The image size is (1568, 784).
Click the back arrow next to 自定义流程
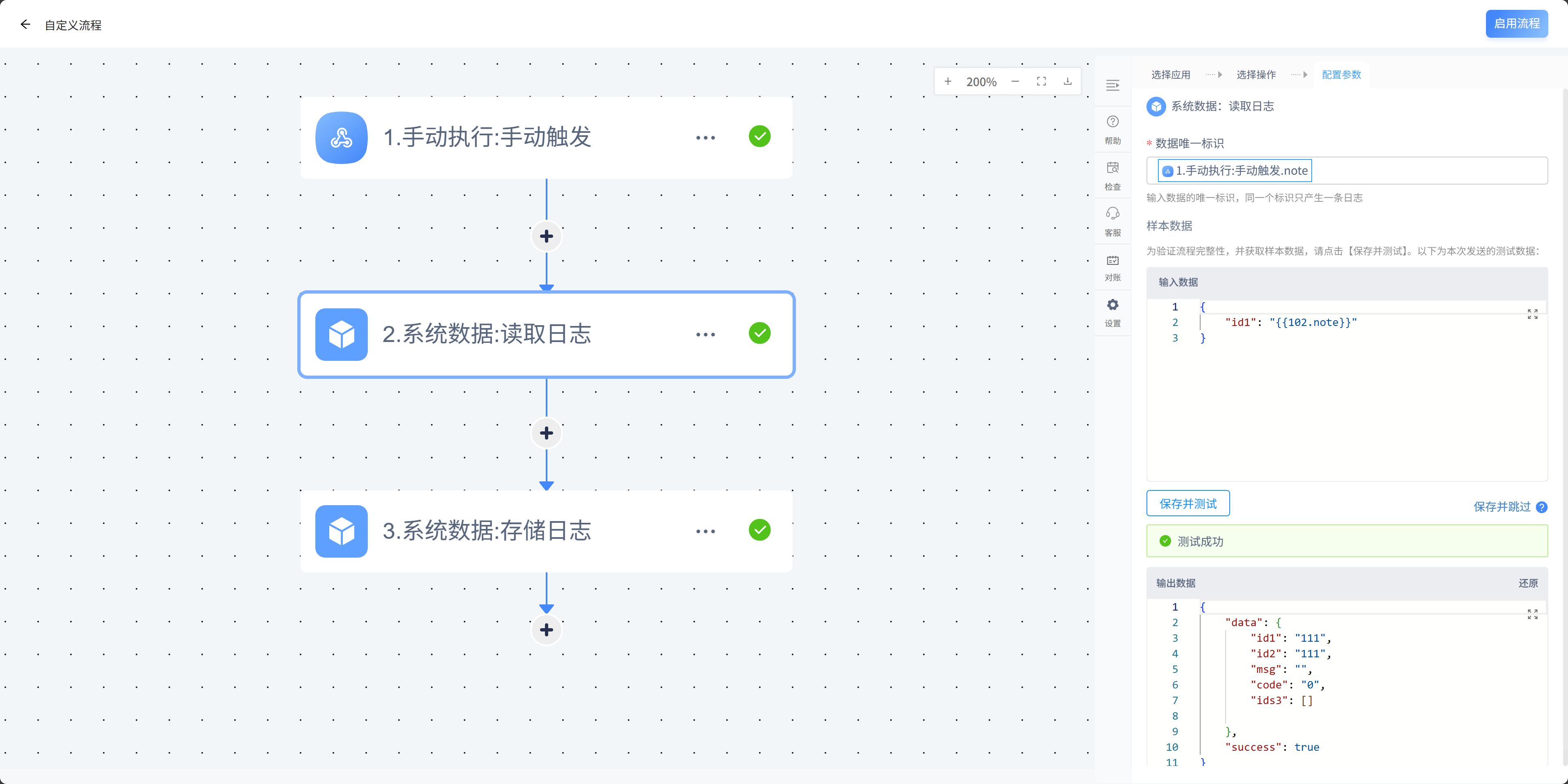click(x=25, y=24)
